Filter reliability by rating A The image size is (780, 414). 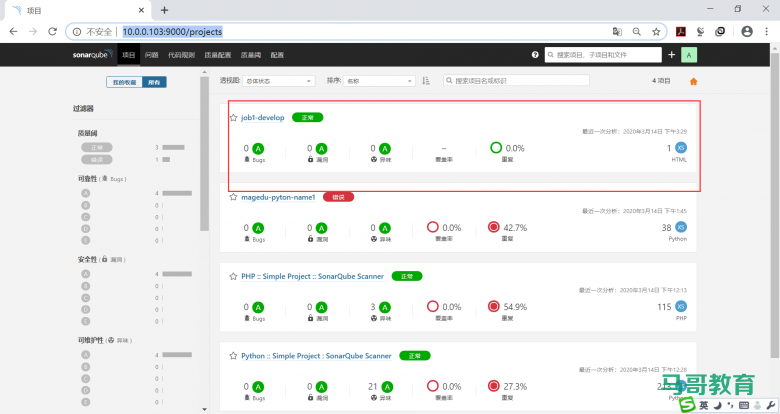(86, 193)
